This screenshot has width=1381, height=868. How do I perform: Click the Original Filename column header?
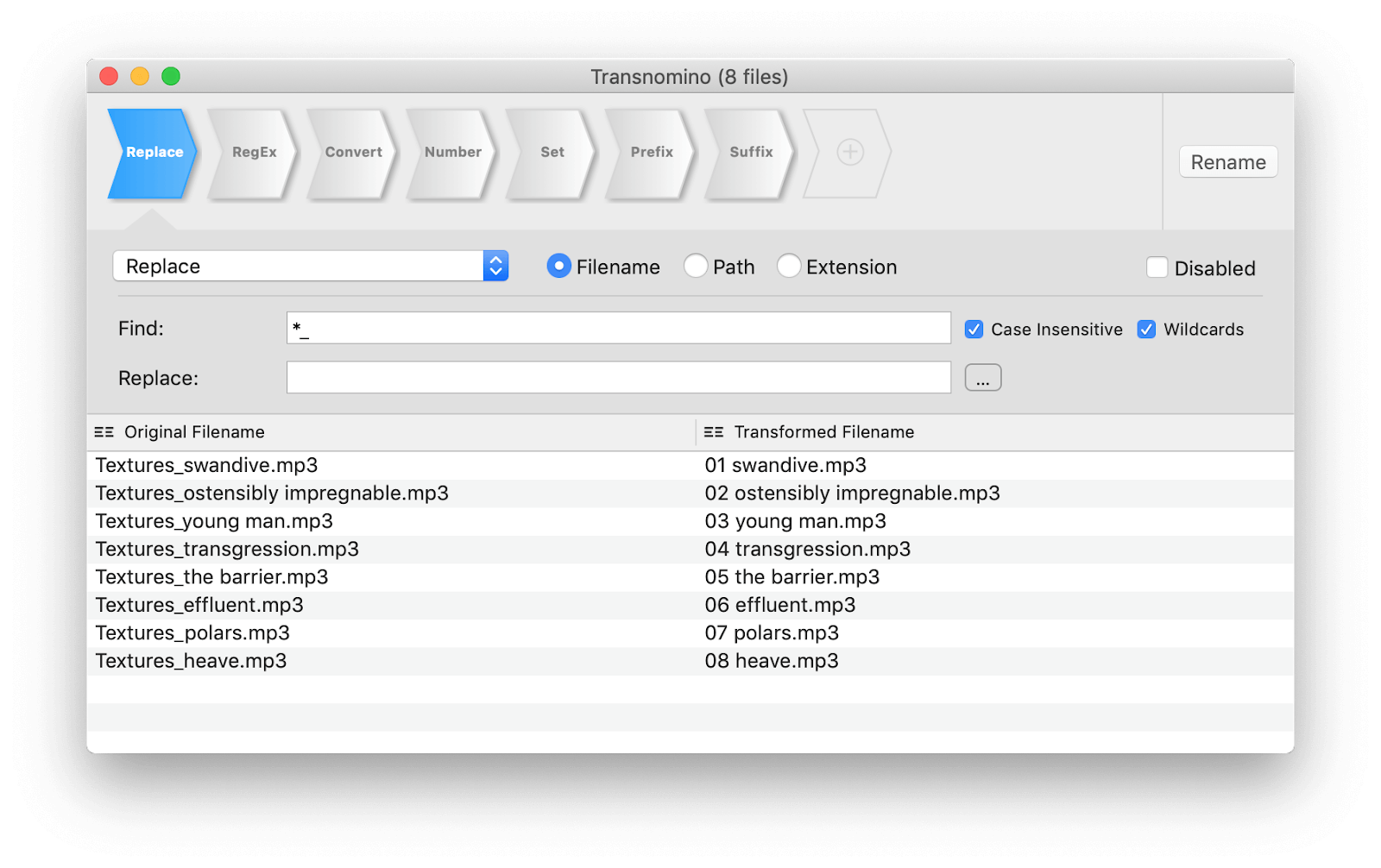click(x=194, y=432)
